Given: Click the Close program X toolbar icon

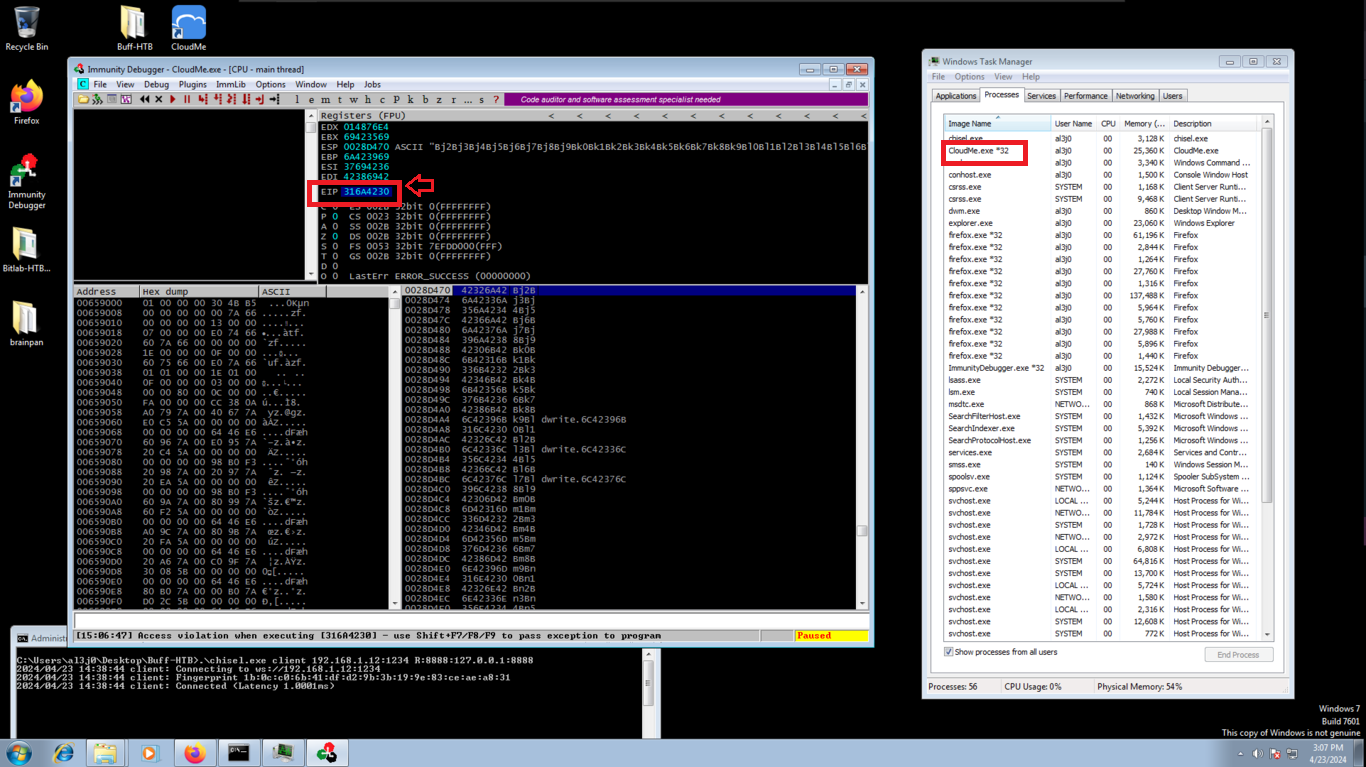Looking at the screenshot, I should [x=159, y=99].
